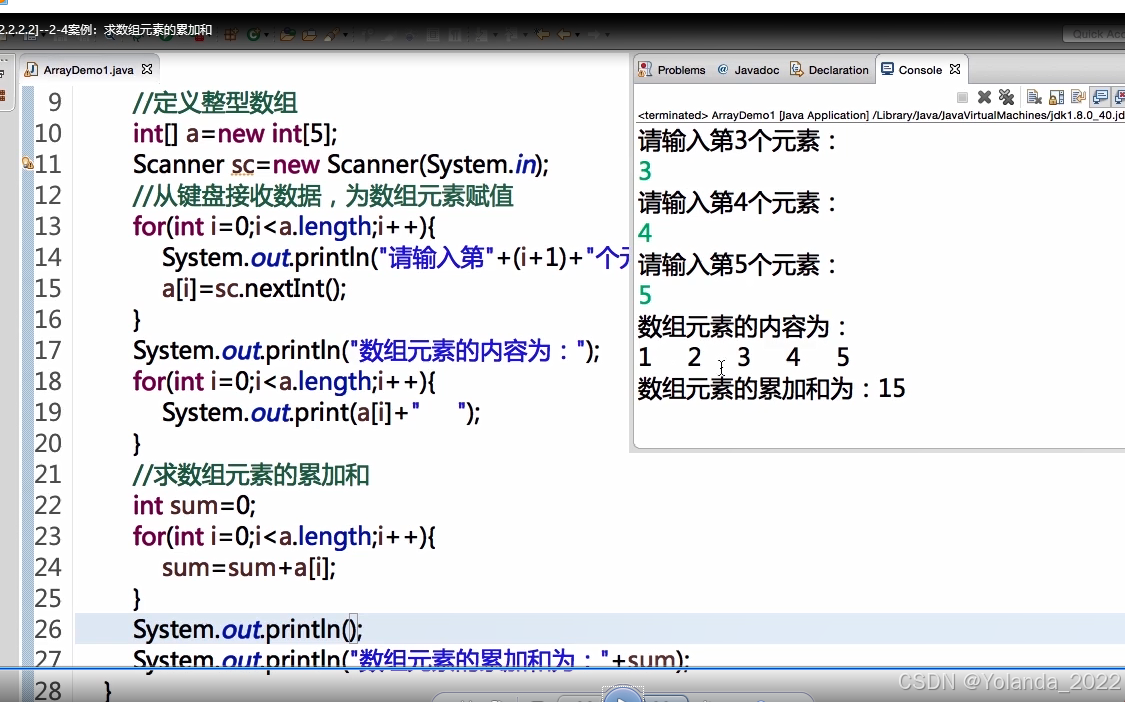Click the warning marker on line 11
This screenshot has width=1125, height=702.
tap(27, 164)
